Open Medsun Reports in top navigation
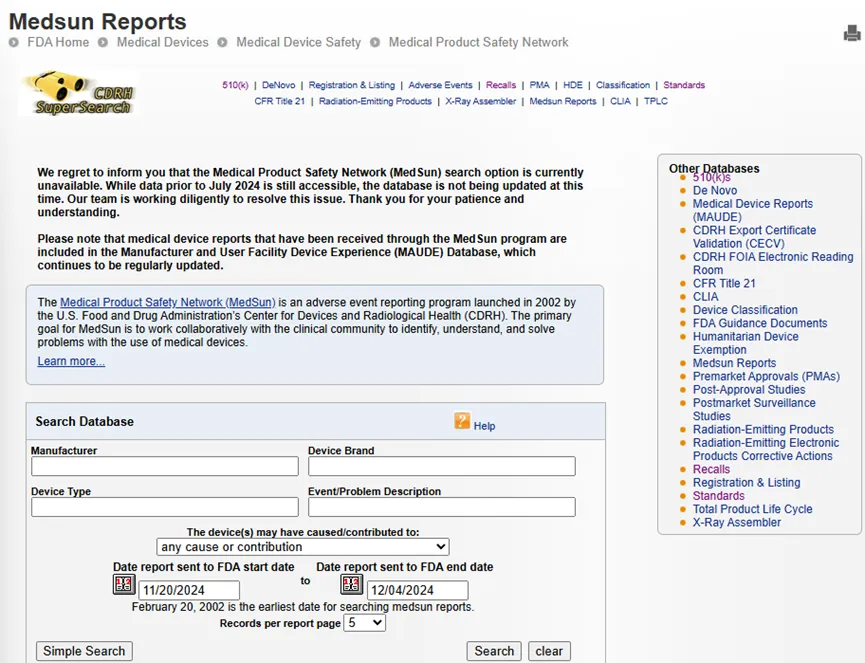Screen dimensions: 865x663 [x=563, y=101]
